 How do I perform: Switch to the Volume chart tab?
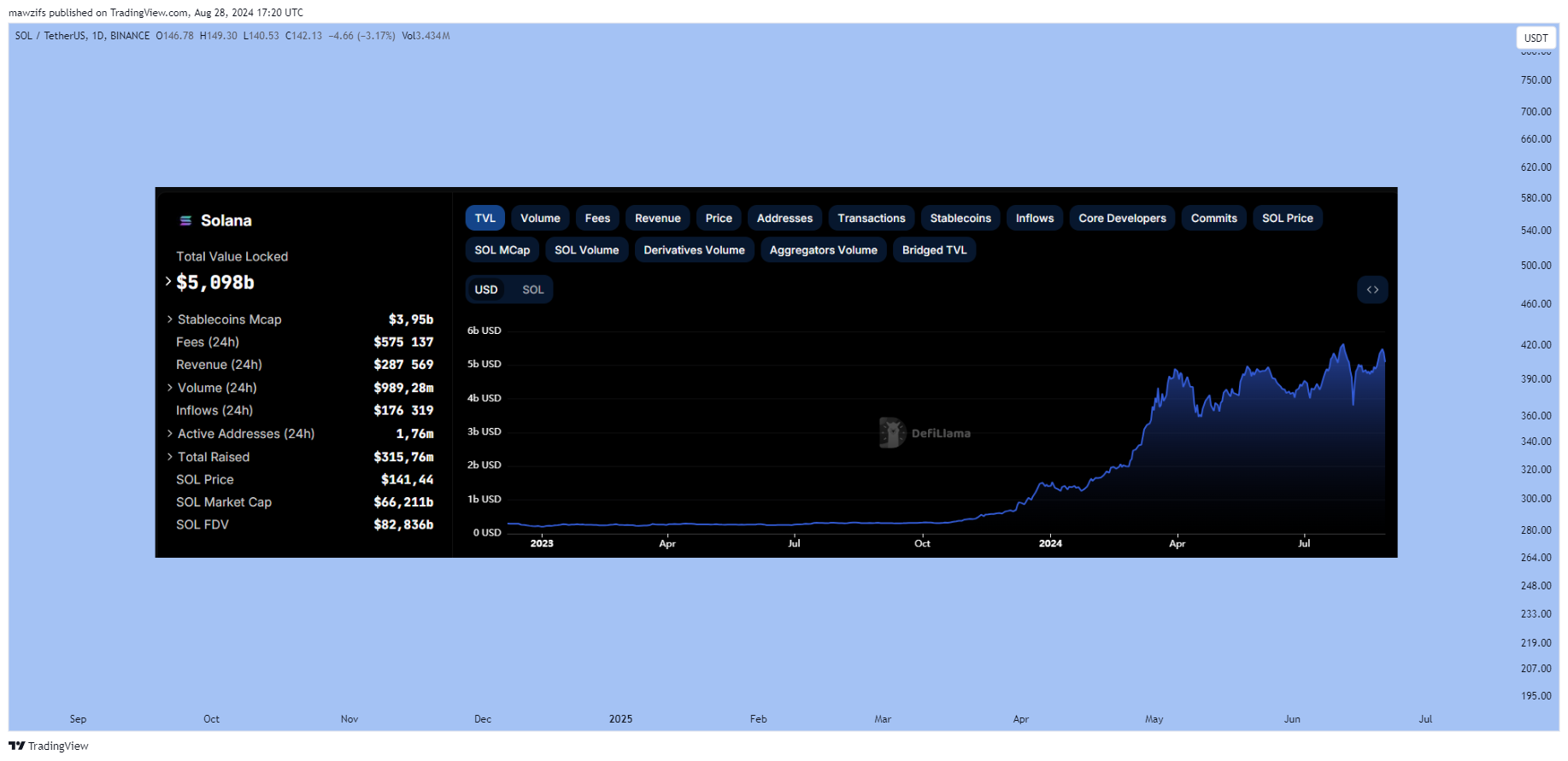(x=541, y=218)
